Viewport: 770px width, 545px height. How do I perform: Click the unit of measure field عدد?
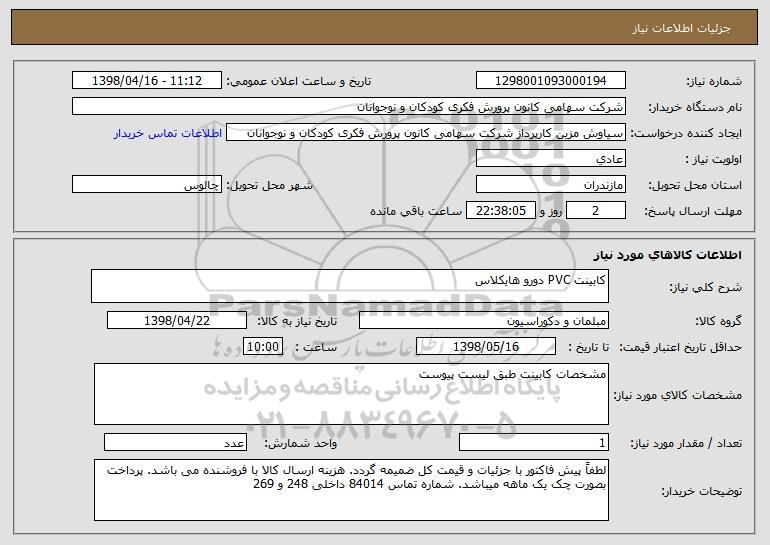click(x=175, y=442)
